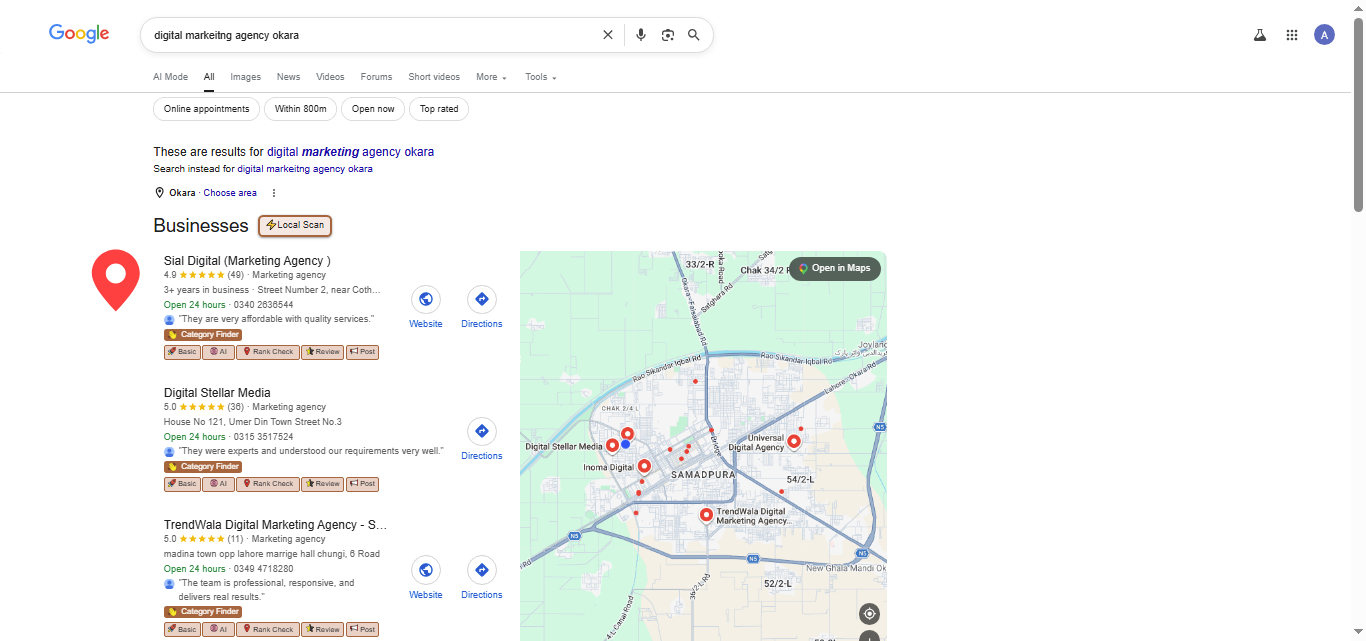Open the three-dot menu beside Choose area

274,193
